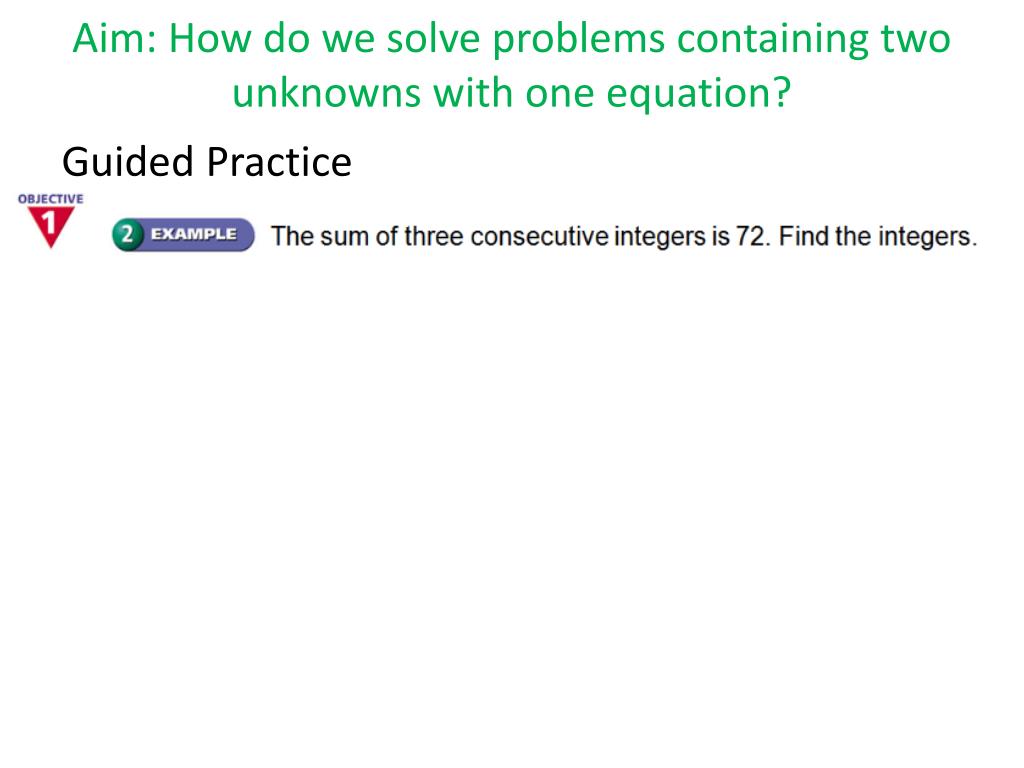This screenshot has width=1024, height=768.
Task: Click the word "equation?" in the title
Action: 699,94
